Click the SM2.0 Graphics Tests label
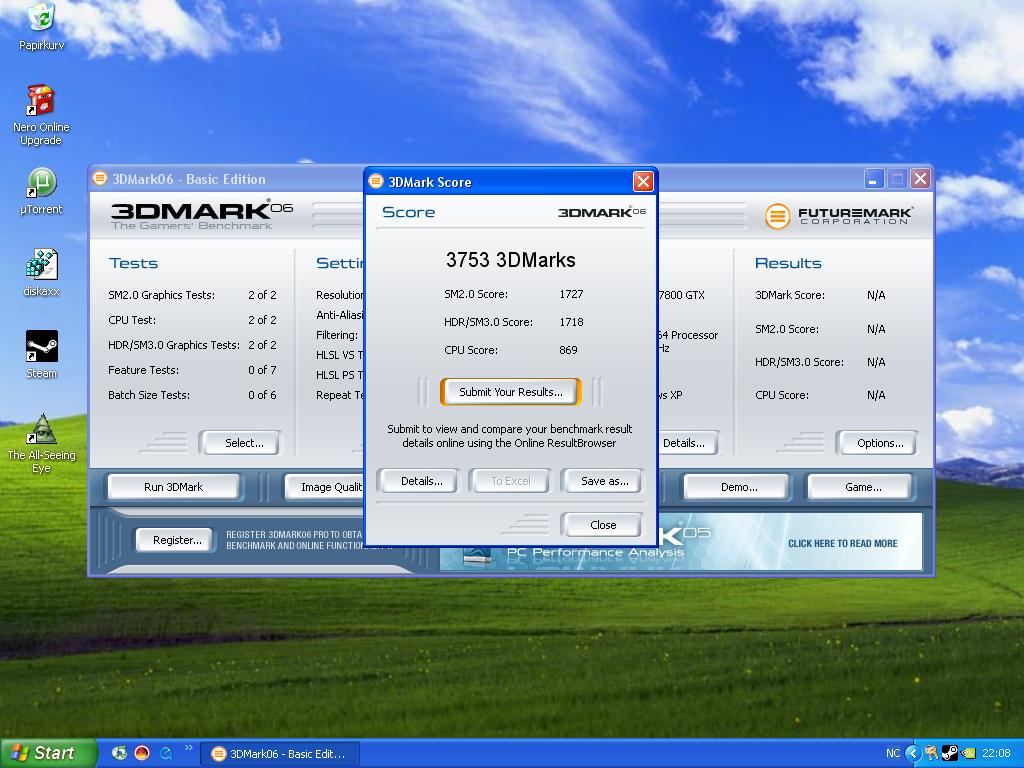1024x768 pixels. tap(161, 295)
